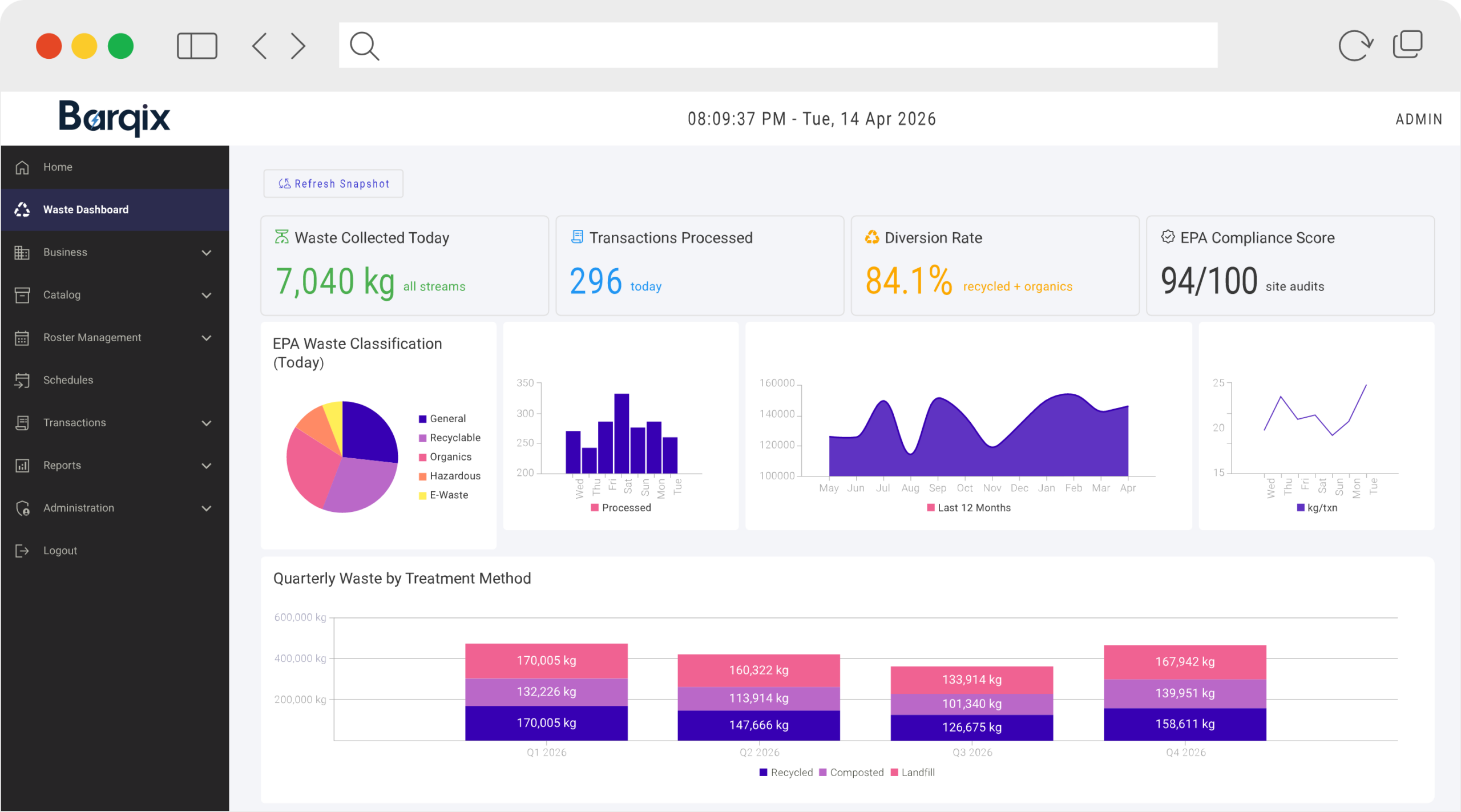
Task: Toggle the Hazardous pie legend item
Action: pyautogui.click(x=450, y=476)
